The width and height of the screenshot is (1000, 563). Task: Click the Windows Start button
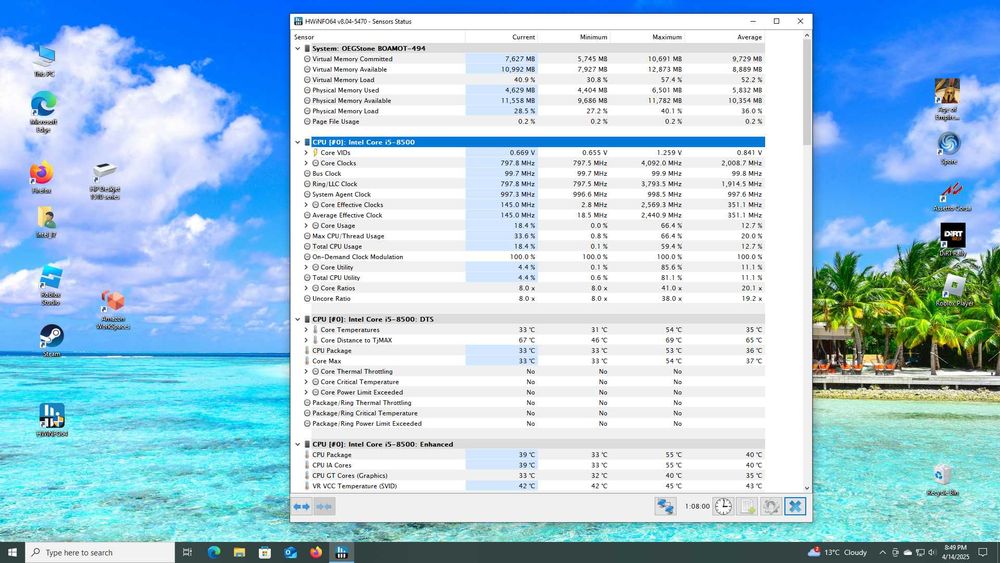tap(12, 552)
